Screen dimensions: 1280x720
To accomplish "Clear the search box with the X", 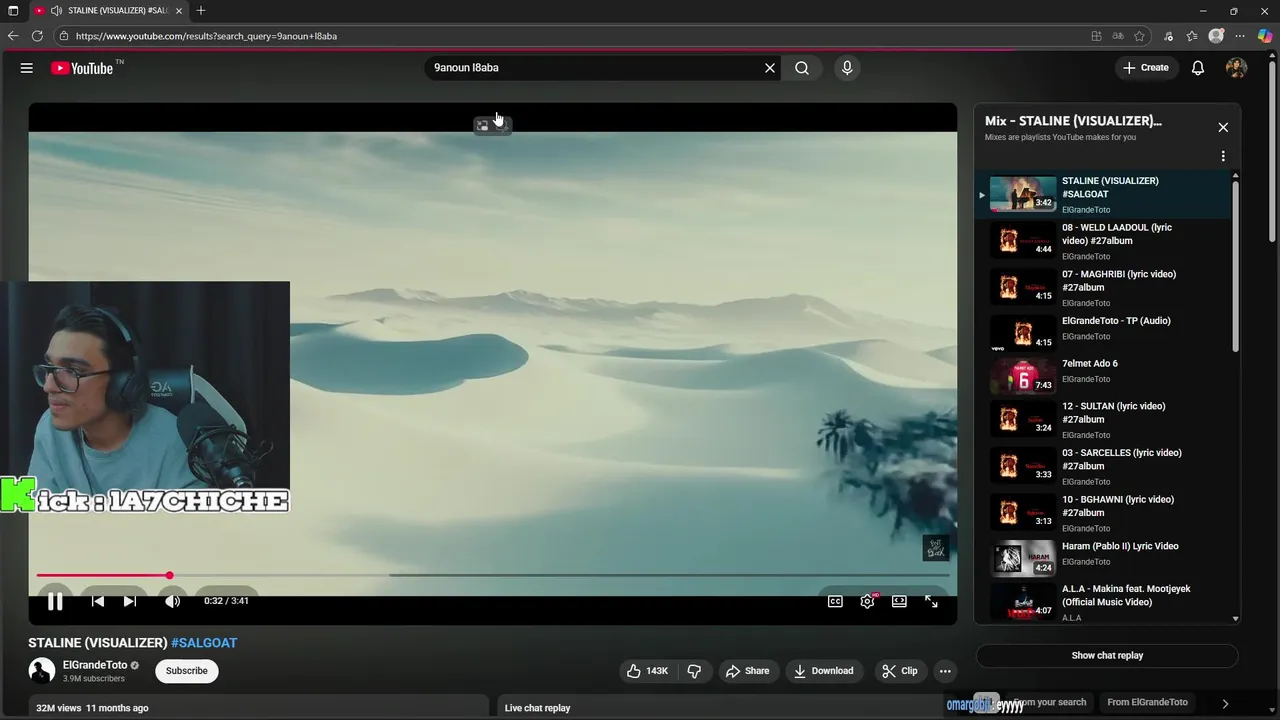I will point(770,68).
